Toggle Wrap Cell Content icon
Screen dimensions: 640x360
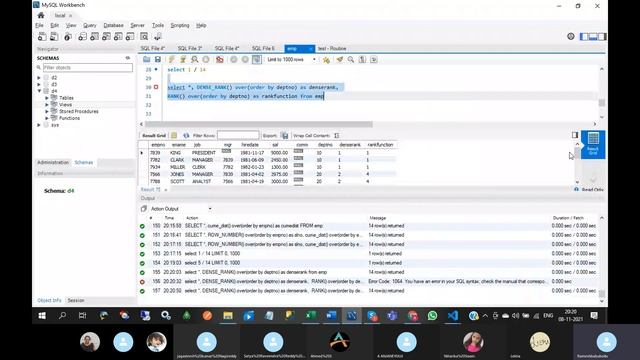[336, 136]
